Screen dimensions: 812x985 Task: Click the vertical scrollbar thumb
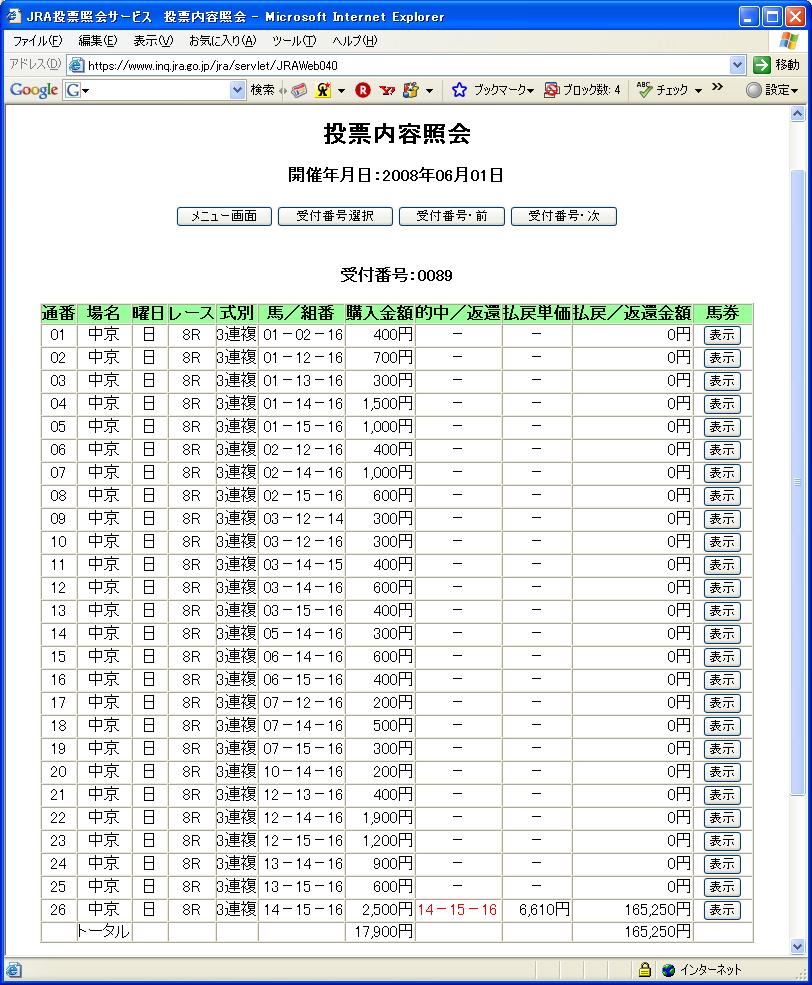[x=798, y=482]
